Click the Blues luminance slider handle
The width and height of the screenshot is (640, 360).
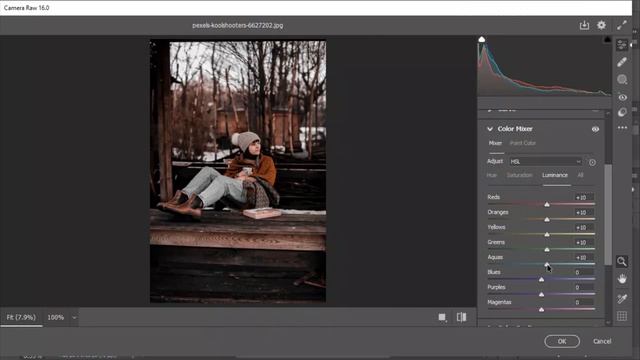point(541,280)
